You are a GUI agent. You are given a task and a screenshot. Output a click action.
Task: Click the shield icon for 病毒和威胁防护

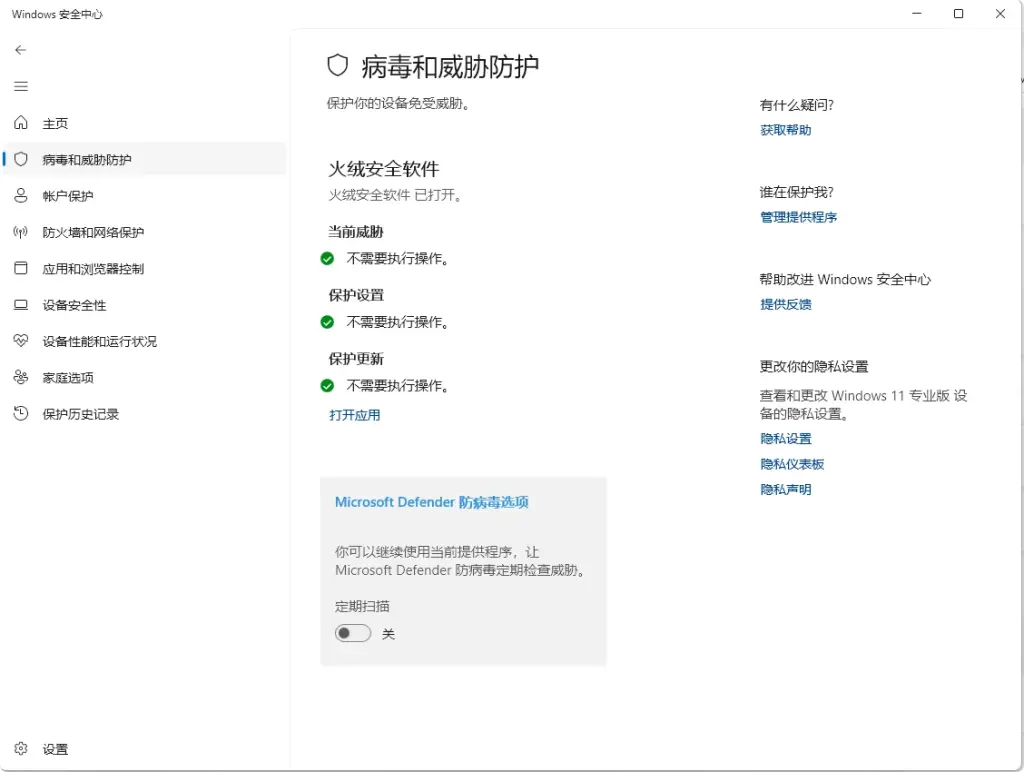click(21, 159)
